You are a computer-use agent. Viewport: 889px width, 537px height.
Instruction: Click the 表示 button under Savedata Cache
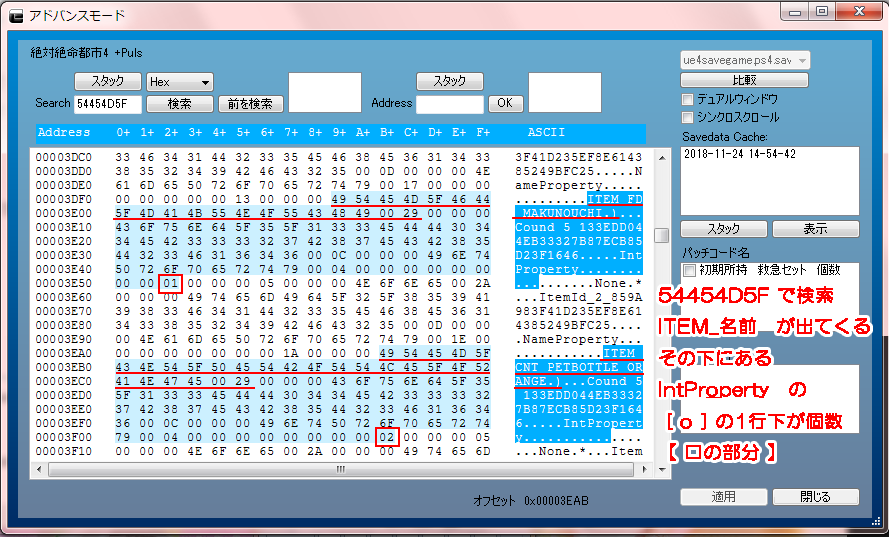pos(815,229)
